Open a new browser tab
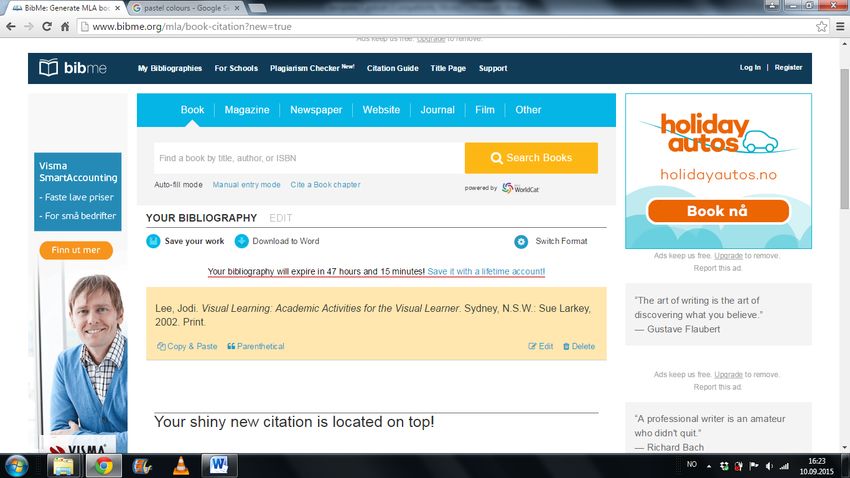This screenshot has height=478, width=850. click(257, 8)
